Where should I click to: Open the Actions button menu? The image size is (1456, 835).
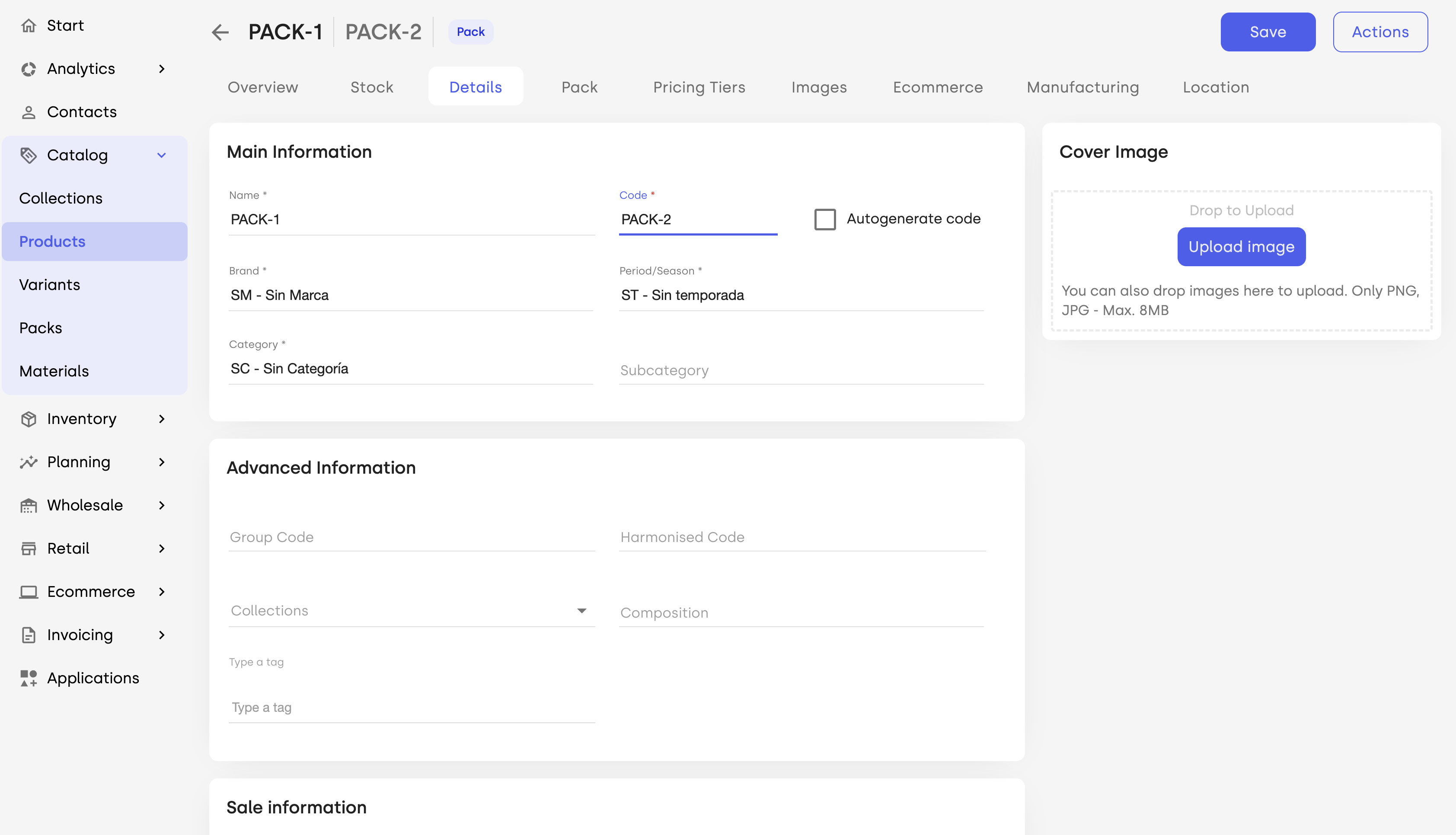(x=1380, y=32)
